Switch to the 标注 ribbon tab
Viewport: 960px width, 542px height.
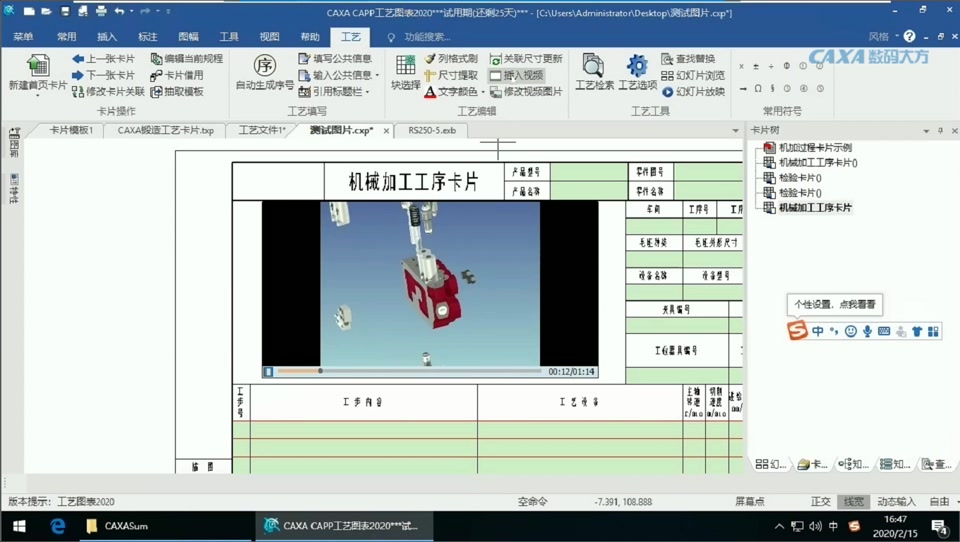pyautogui.click(x=148, y=37)
